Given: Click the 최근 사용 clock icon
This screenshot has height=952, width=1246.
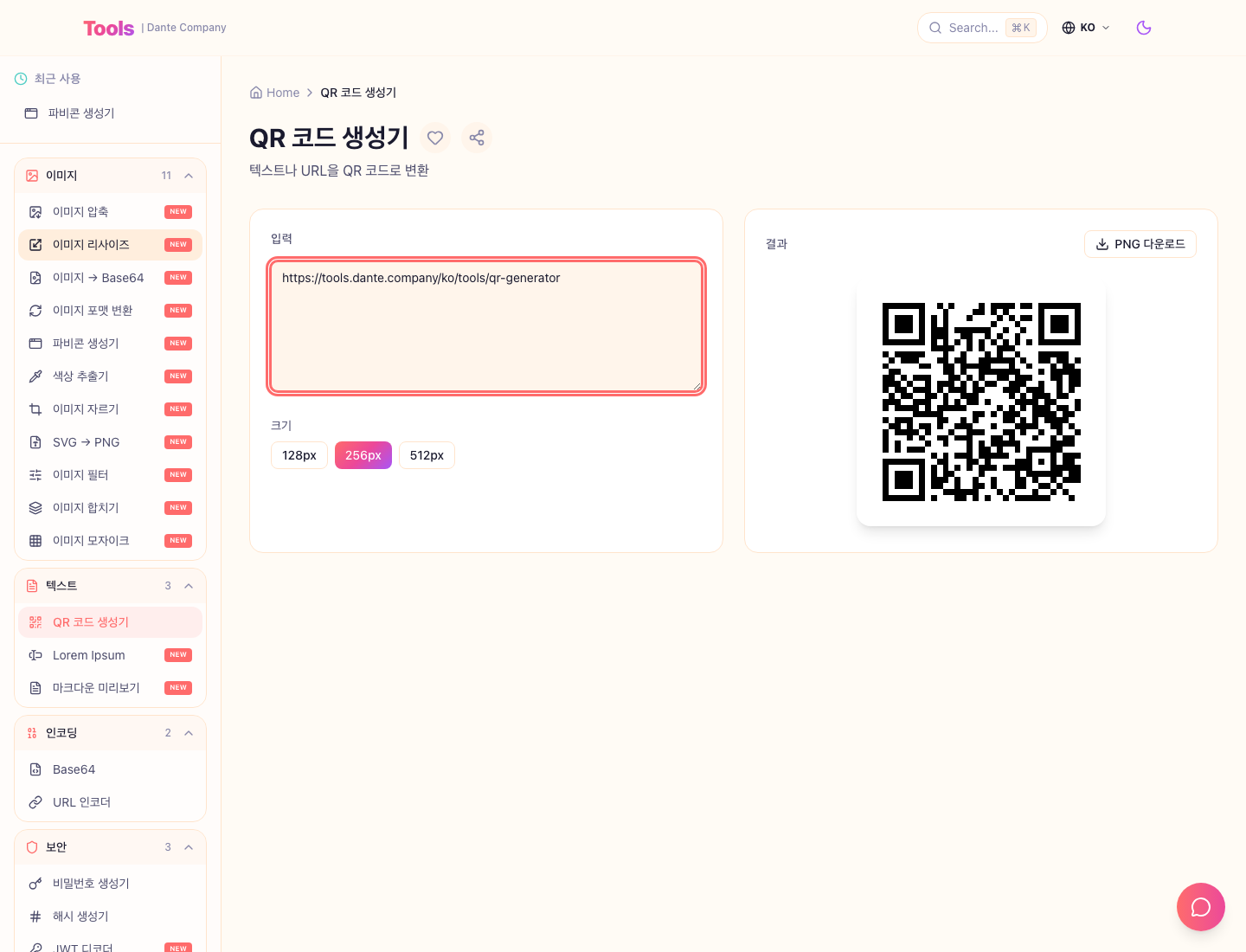Looking at the screenshot, I should point(21,79).
